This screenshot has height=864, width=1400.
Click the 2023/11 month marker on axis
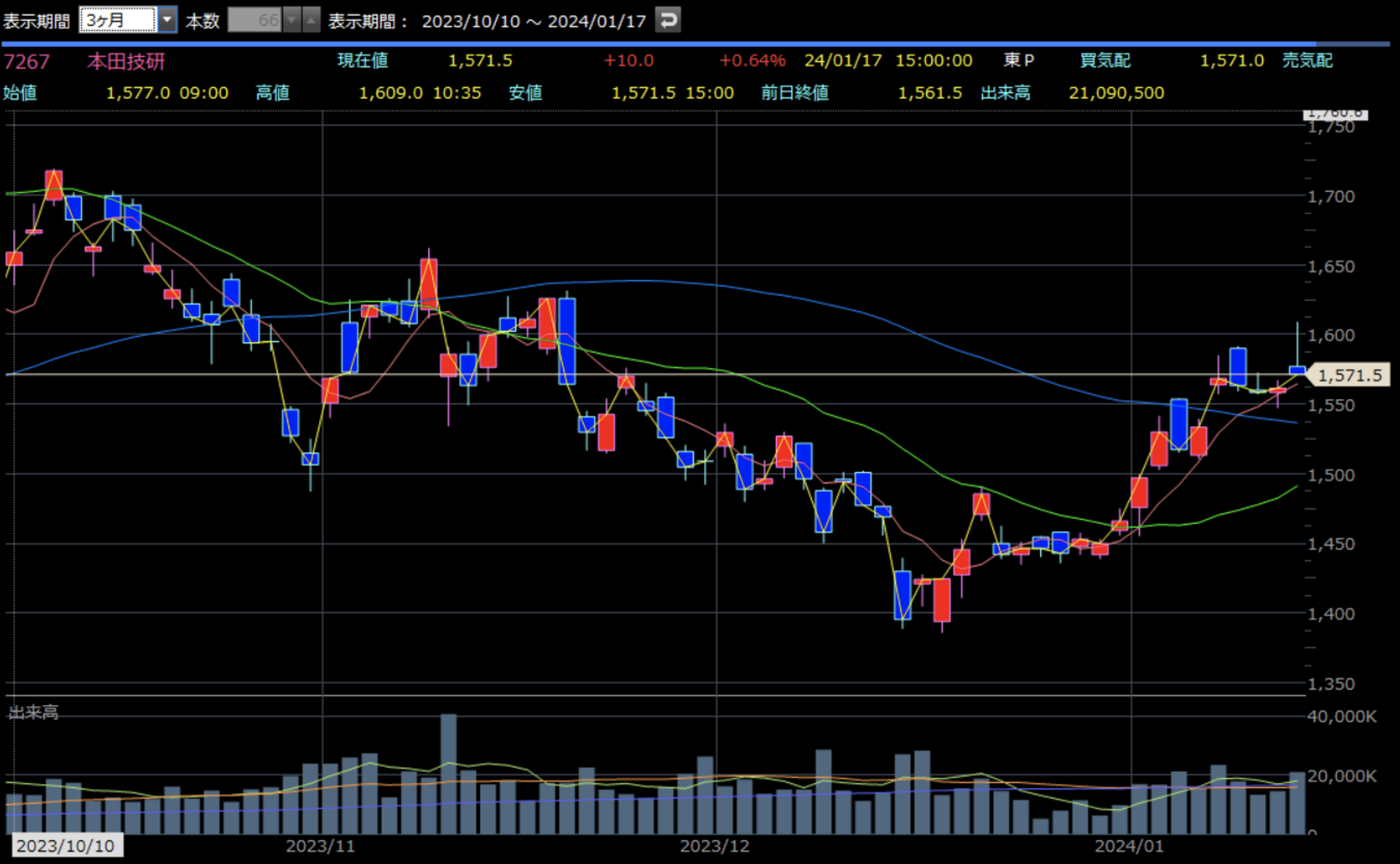click(320, 846)
